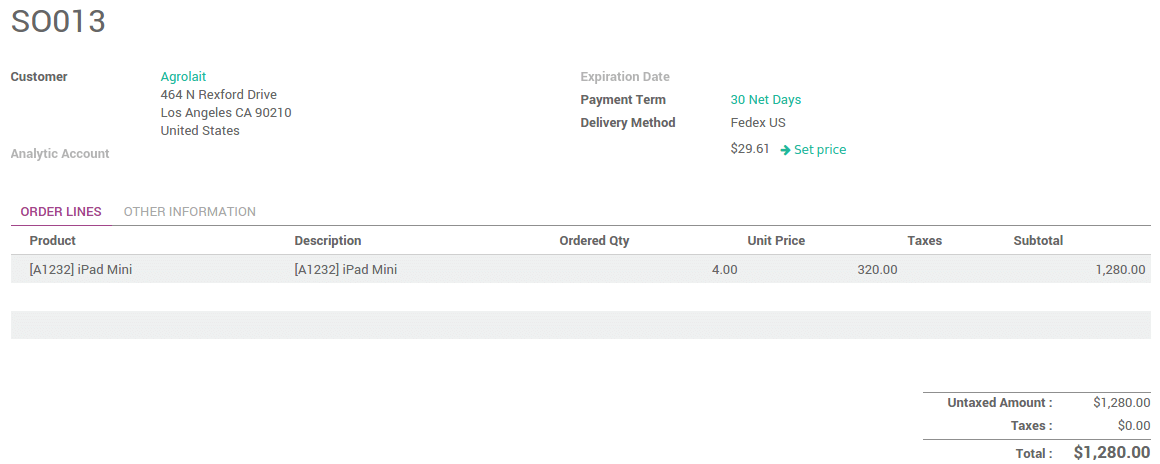Sort by the Product column header

52,241
